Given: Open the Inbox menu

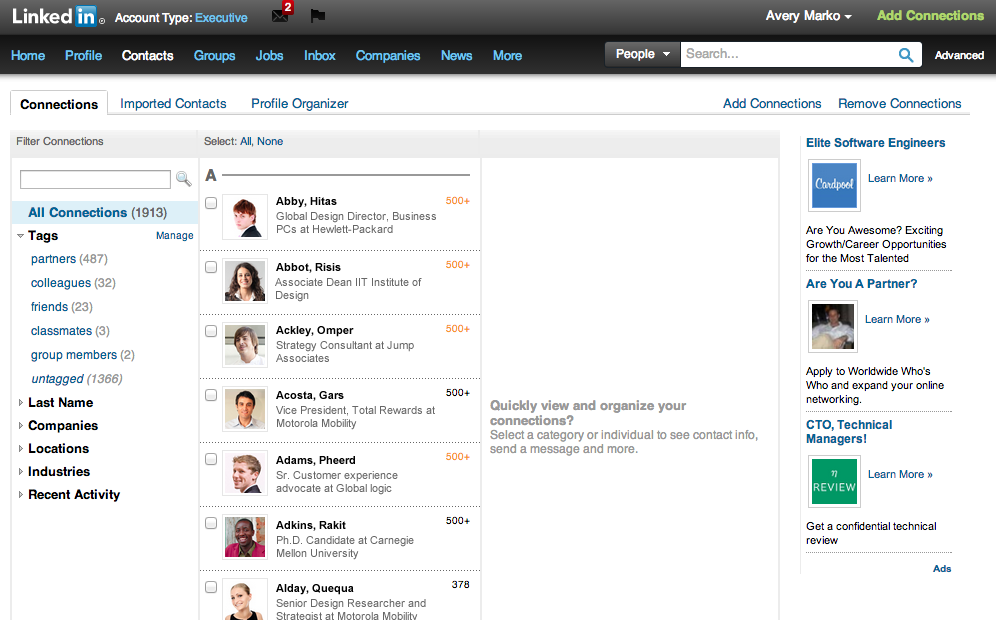Looking at the screenshot, I should [320, 55].
